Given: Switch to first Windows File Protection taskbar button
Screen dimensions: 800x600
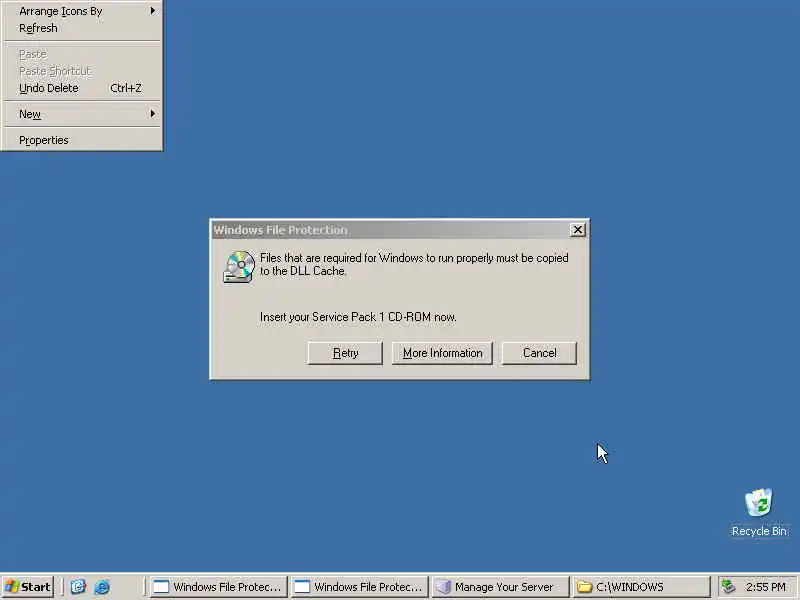Looking at the screenshot, I should pos(218,587).
